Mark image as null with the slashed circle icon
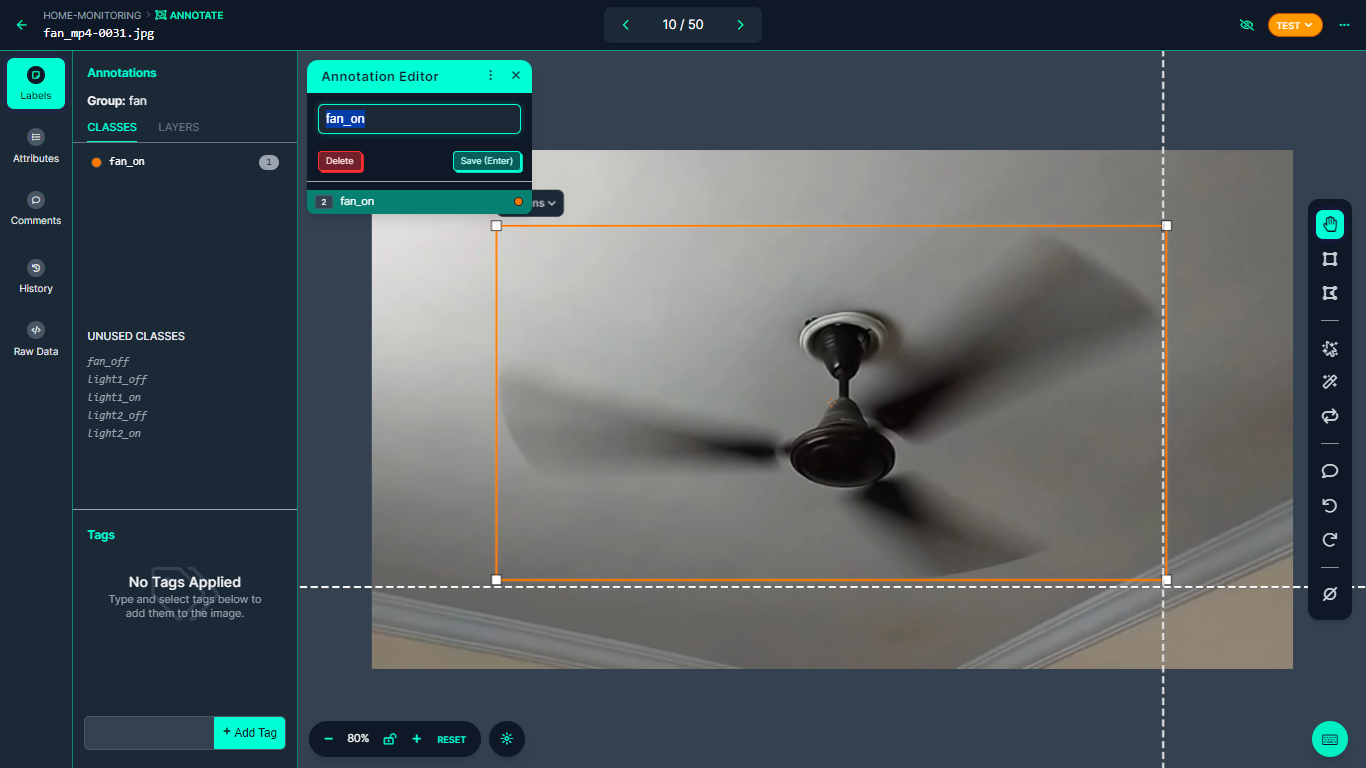The width and height of the screenshot is (1366, 768). point(1330,594)
